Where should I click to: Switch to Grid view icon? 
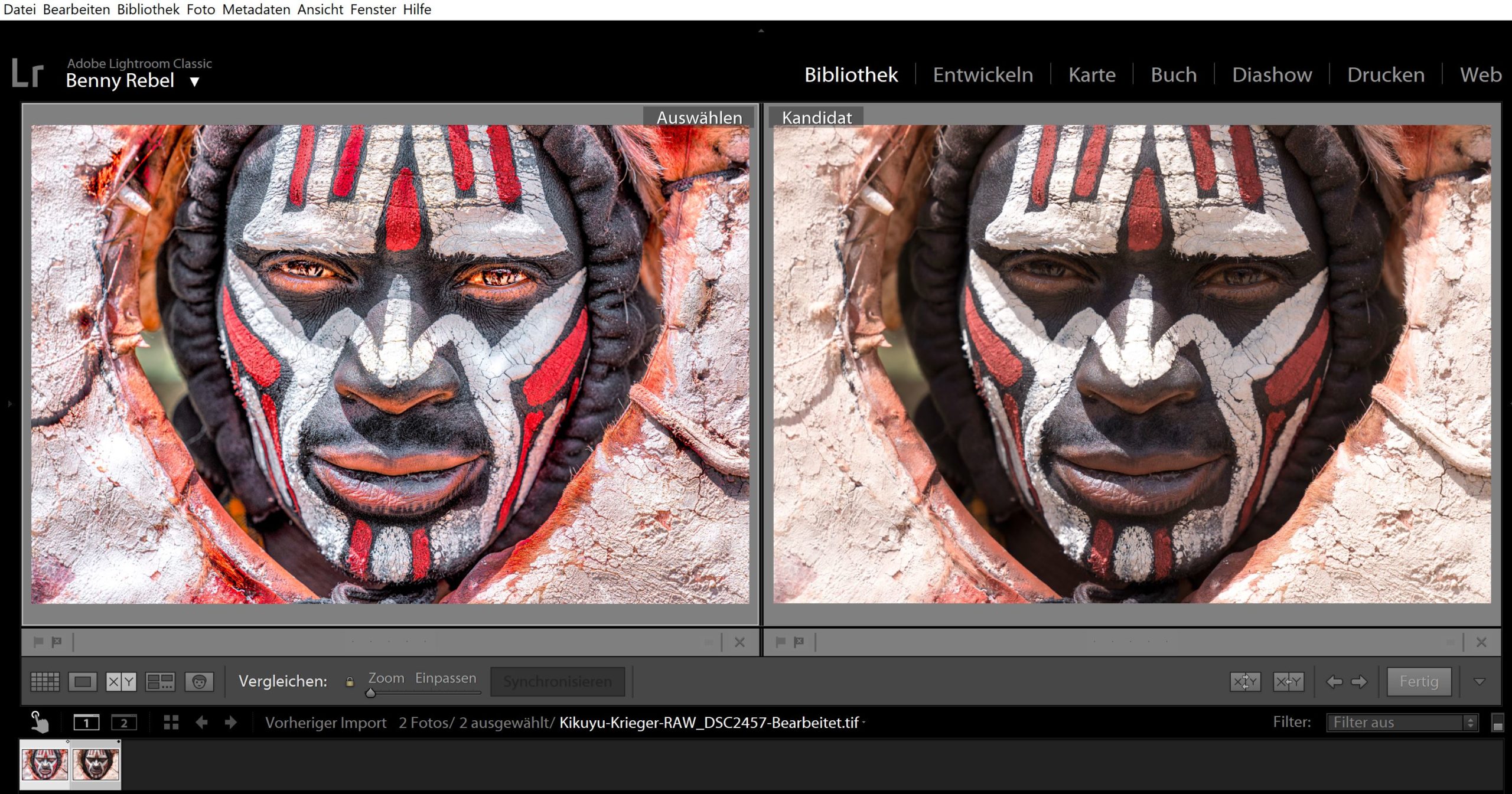45,682
